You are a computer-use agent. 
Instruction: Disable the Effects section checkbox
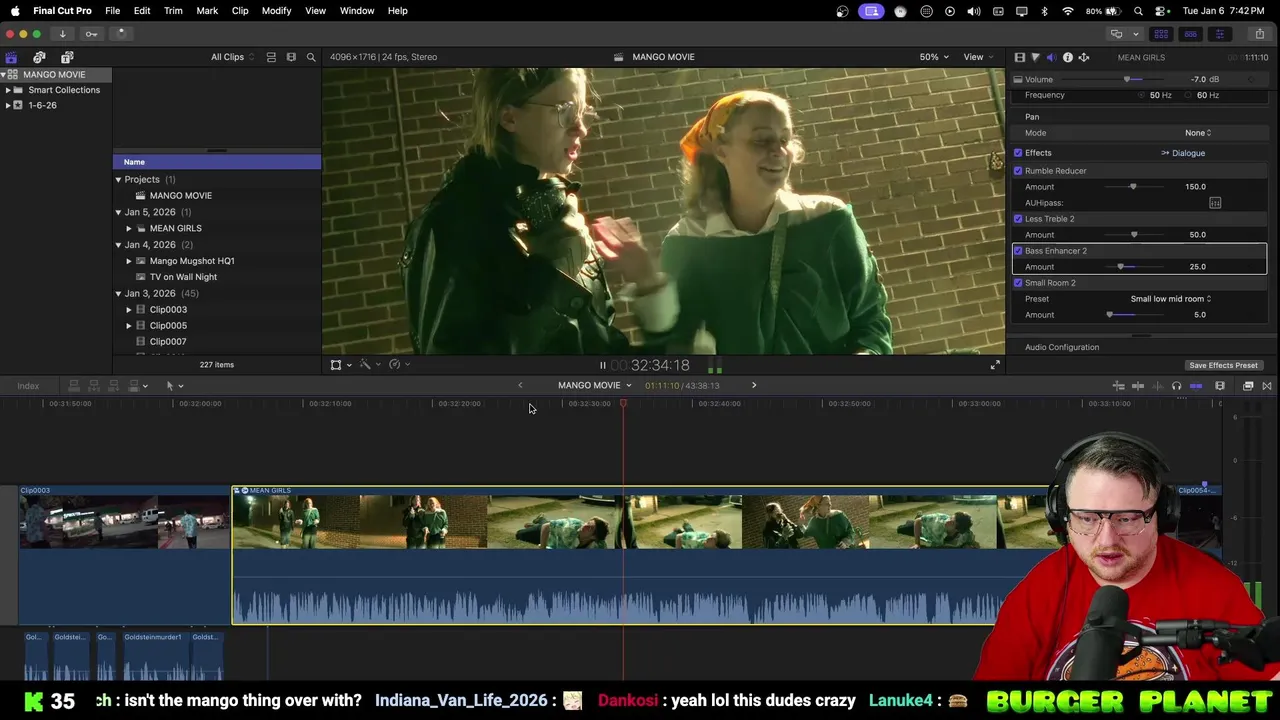pos(1018,153)
